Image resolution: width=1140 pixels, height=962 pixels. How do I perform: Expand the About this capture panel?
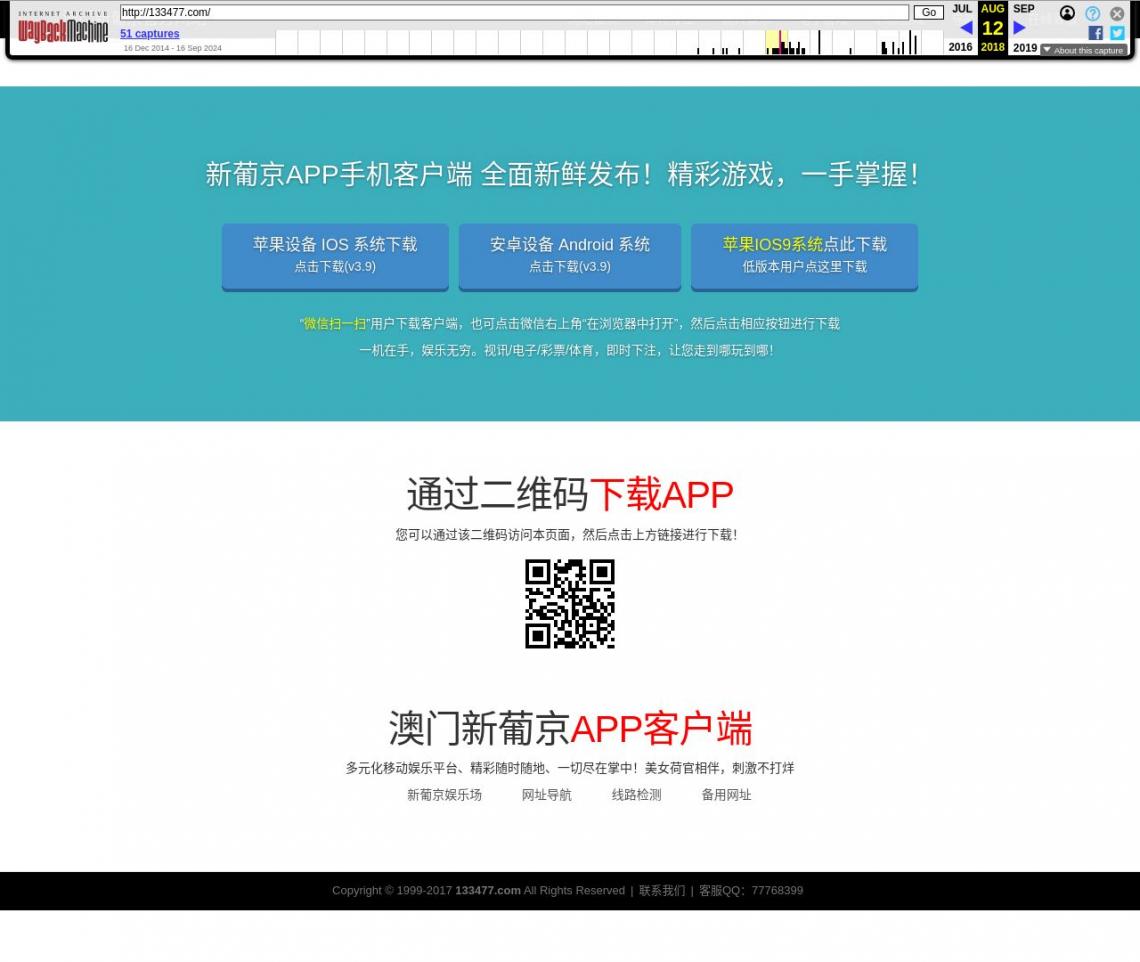coord(1083,50)
